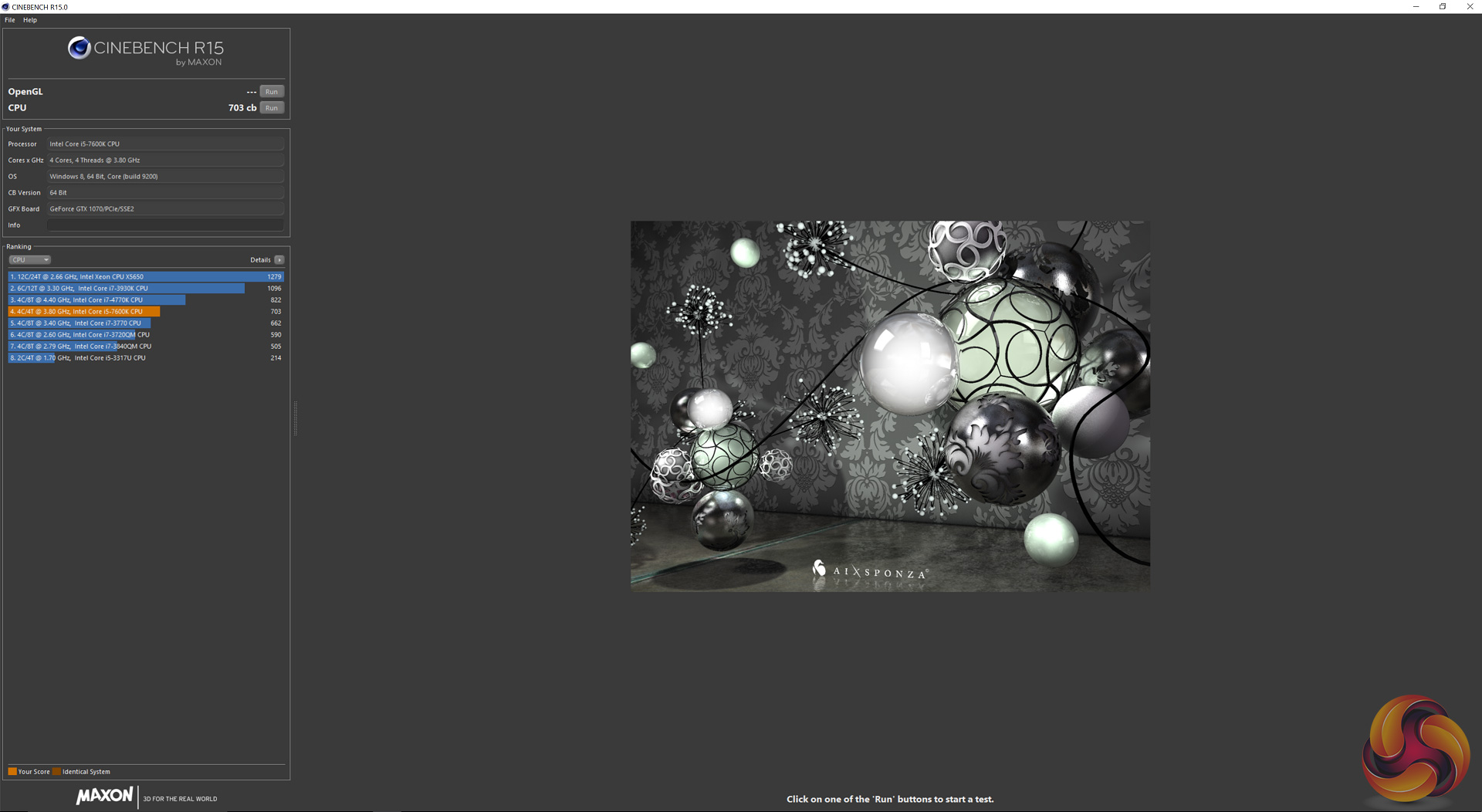Click the Cinebench R15 logo
Viewport: 1482px width, 812px height.
tap(146, 51)
